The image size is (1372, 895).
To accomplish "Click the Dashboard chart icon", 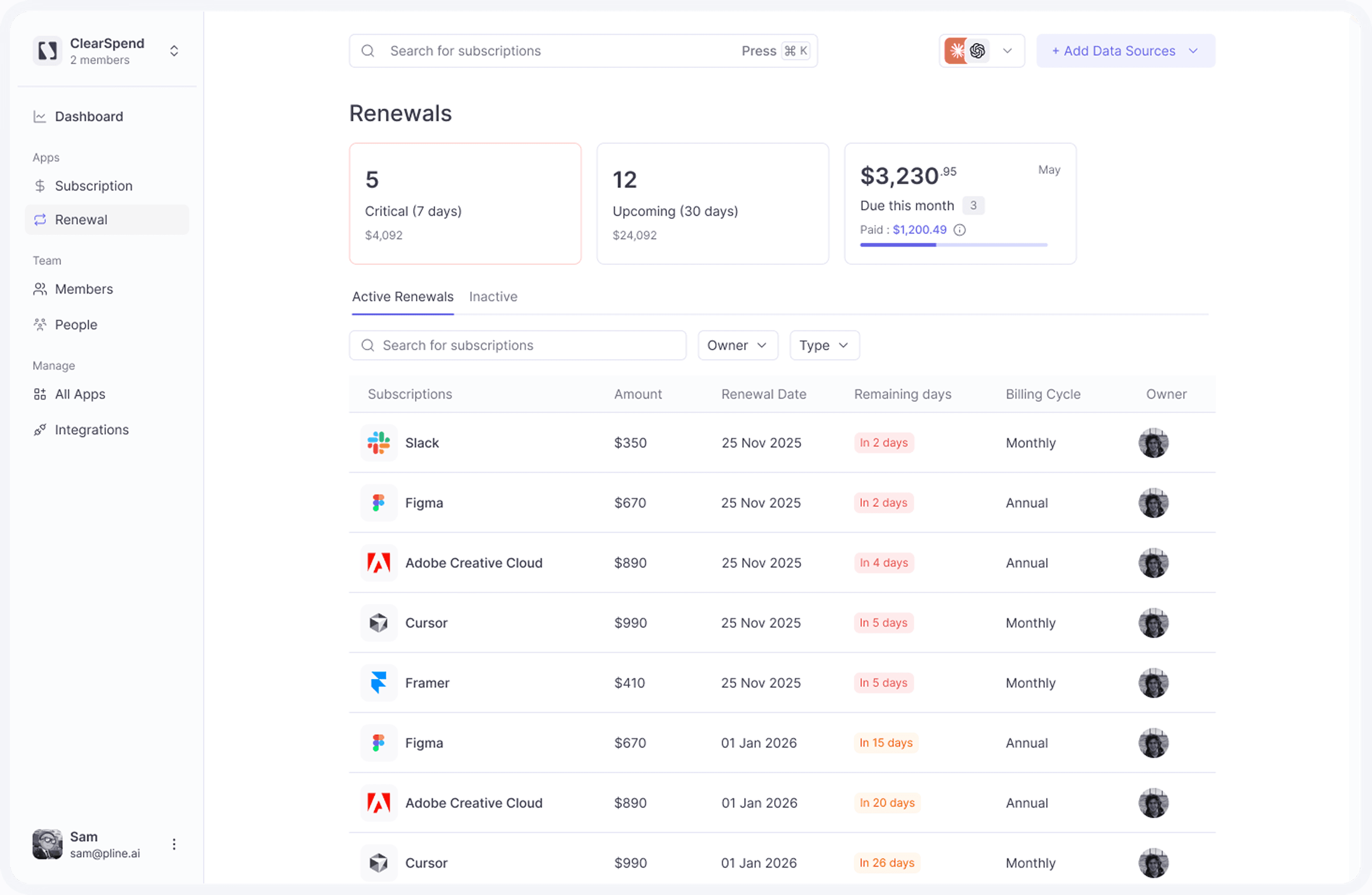I will pos(40,117).
